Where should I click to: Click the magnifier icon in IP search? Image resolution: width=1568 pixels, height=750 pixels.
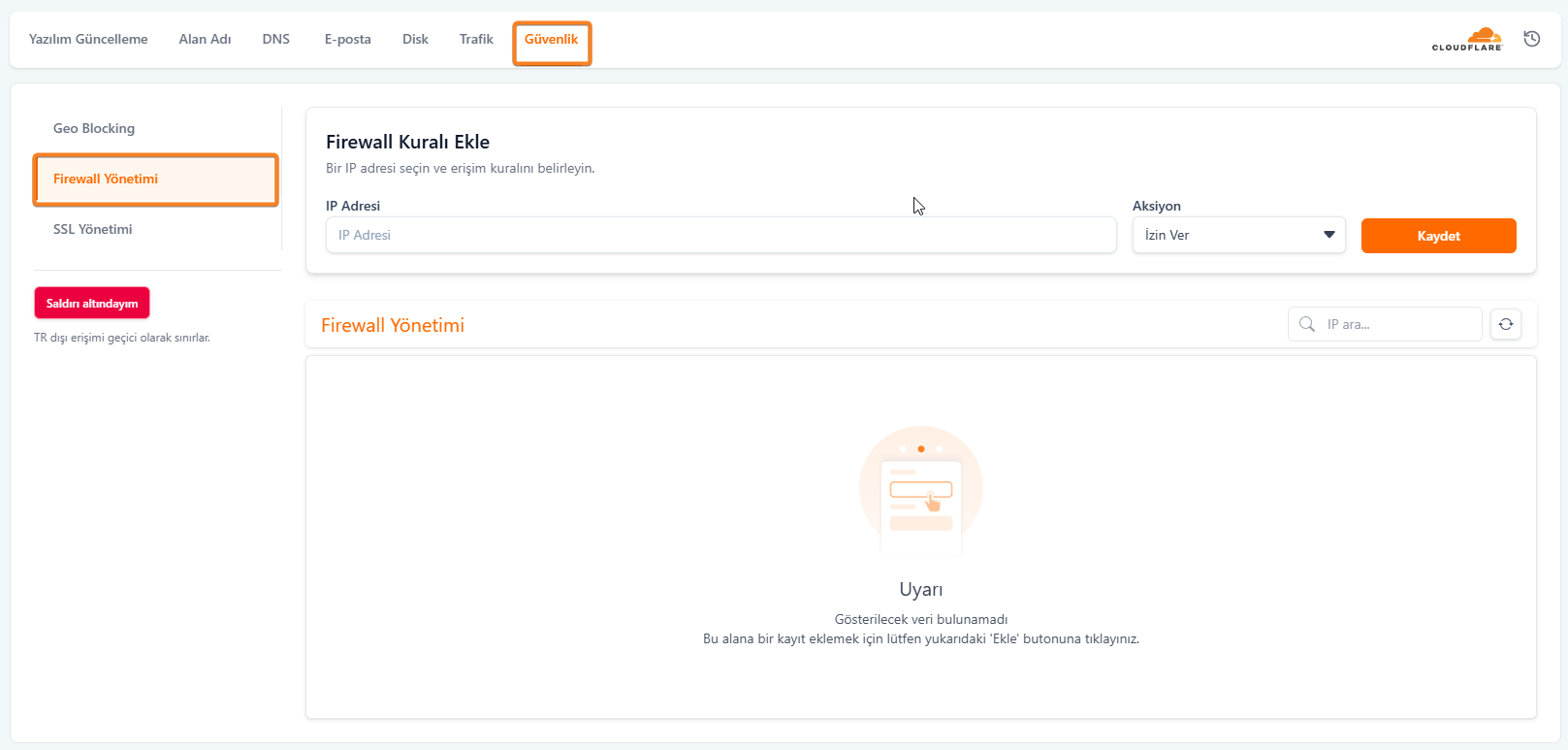point(1307,324)
